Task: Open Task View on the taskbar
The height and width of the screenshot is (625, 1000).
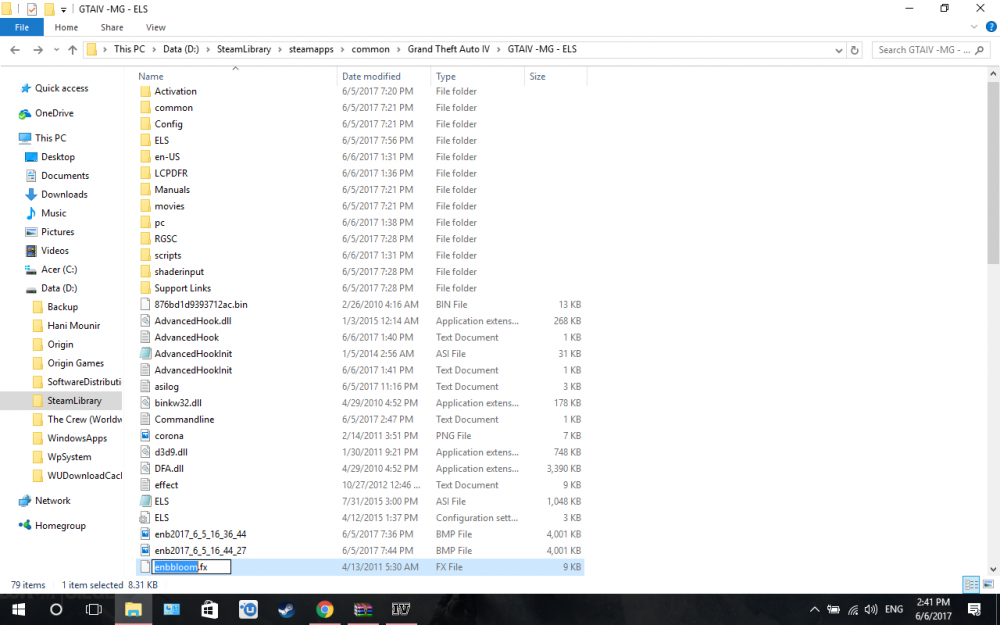Action: click(x=94, y=610)
